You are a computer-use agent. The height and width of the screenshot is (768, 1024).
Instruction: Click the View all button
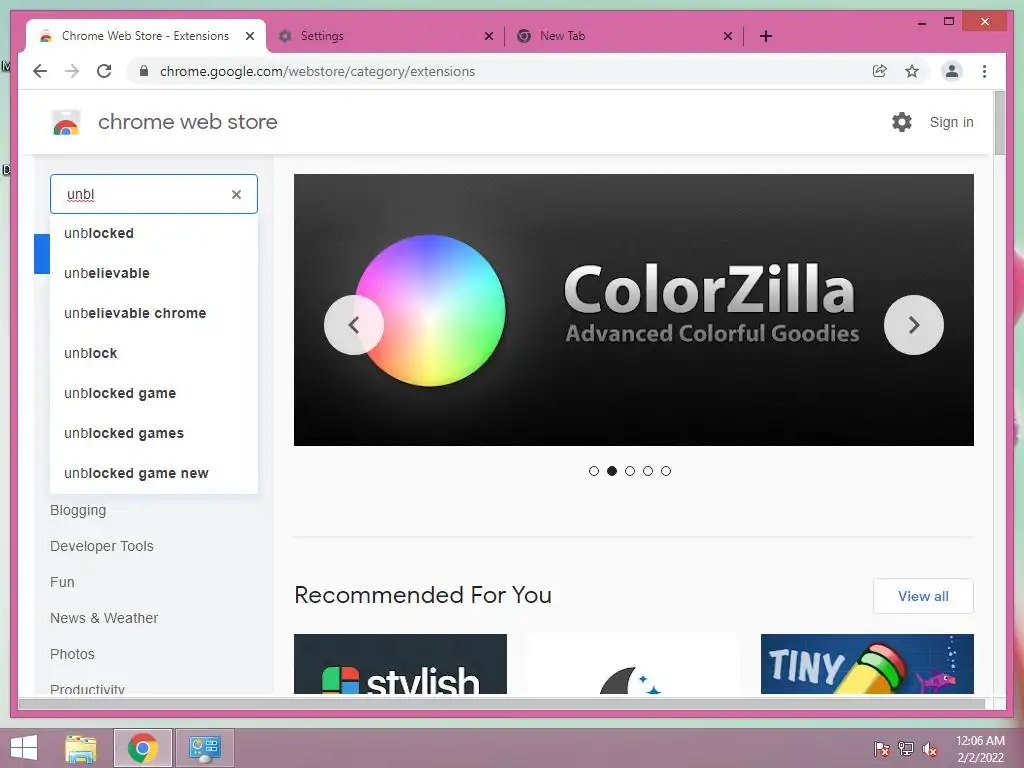coord(923,596)
